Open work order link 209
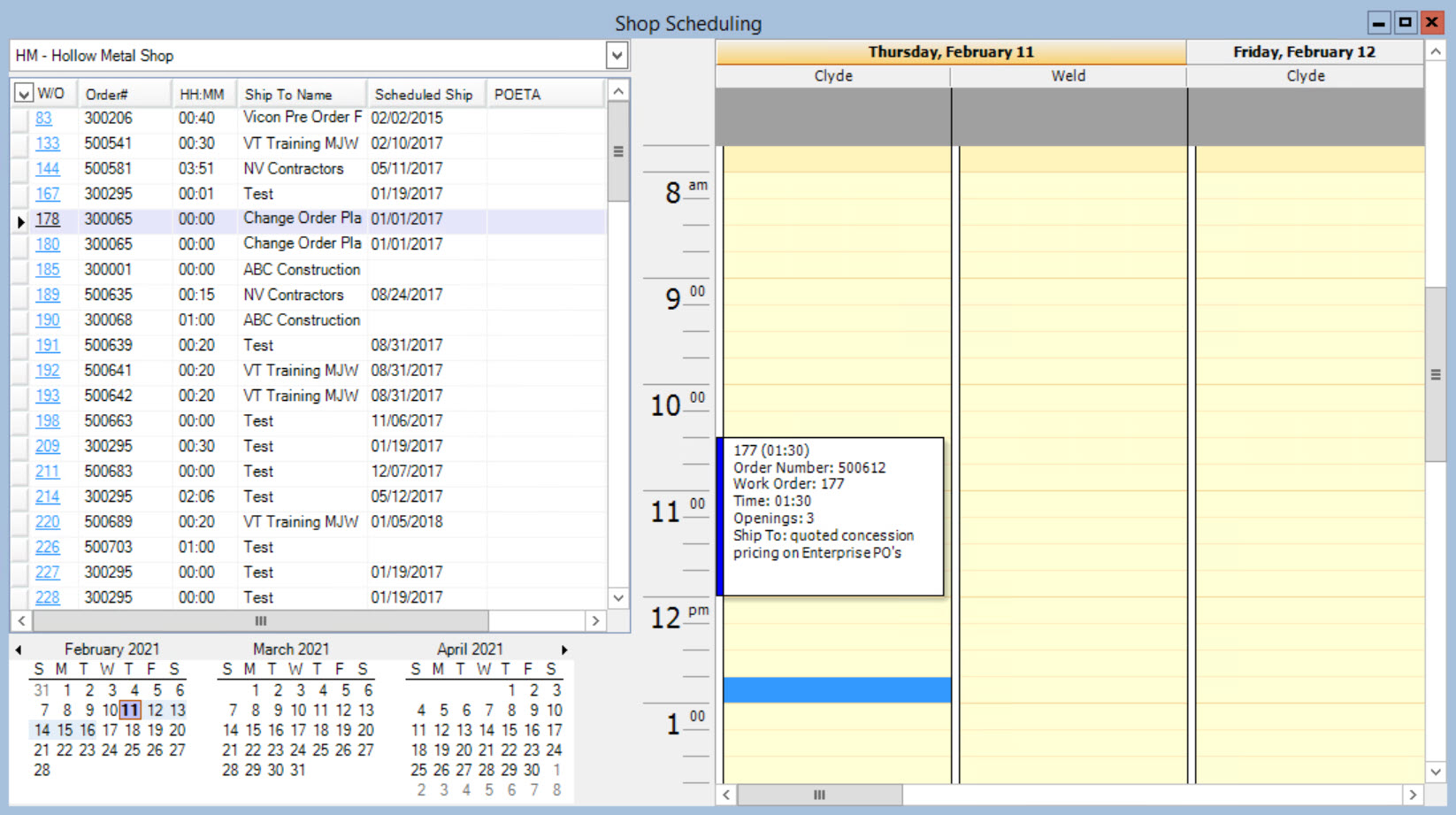This screenshot has width=1456, height=815. click(48, 446)
